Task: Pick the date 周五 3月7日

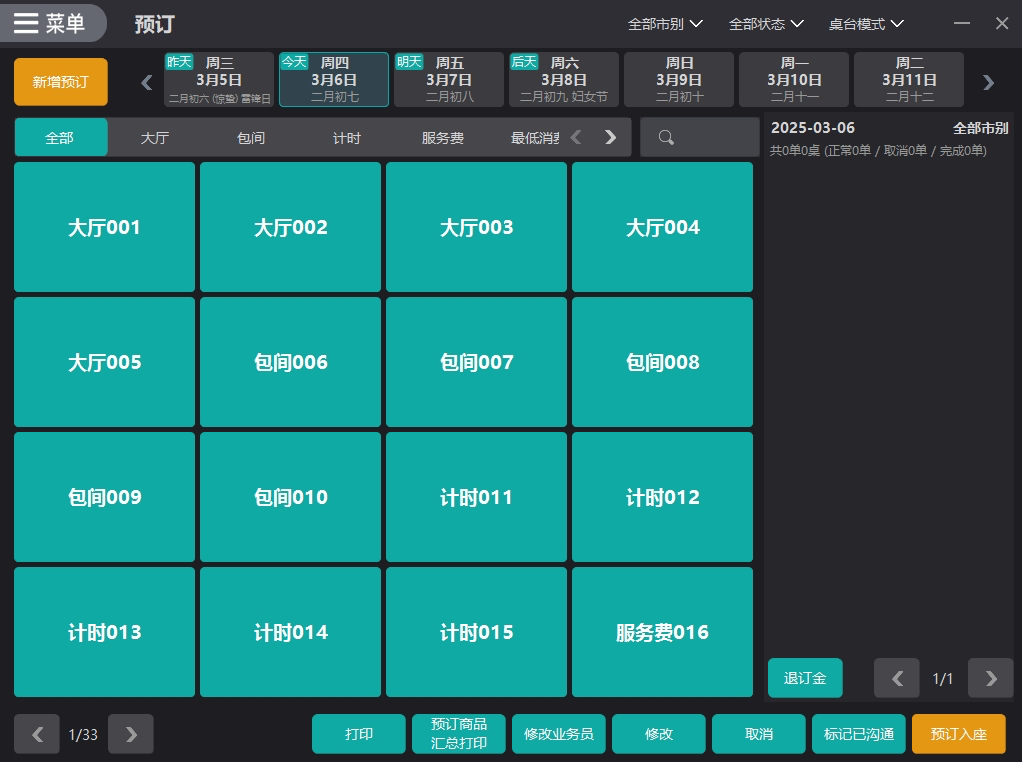Action: pyautogui.click(x=449, y=80)
